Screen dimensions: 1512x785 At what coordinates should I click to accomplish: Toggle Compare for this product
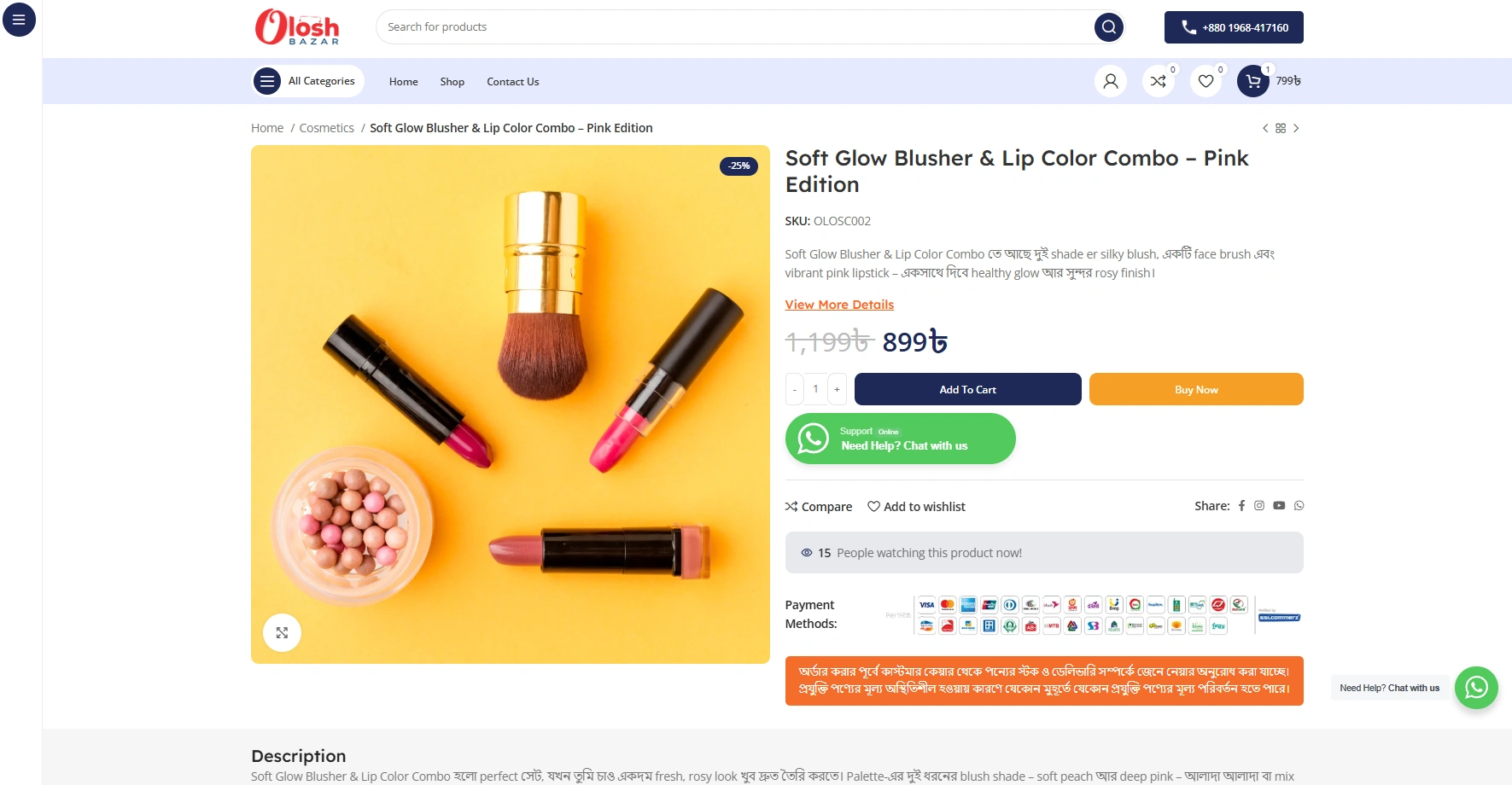(819, 507)
